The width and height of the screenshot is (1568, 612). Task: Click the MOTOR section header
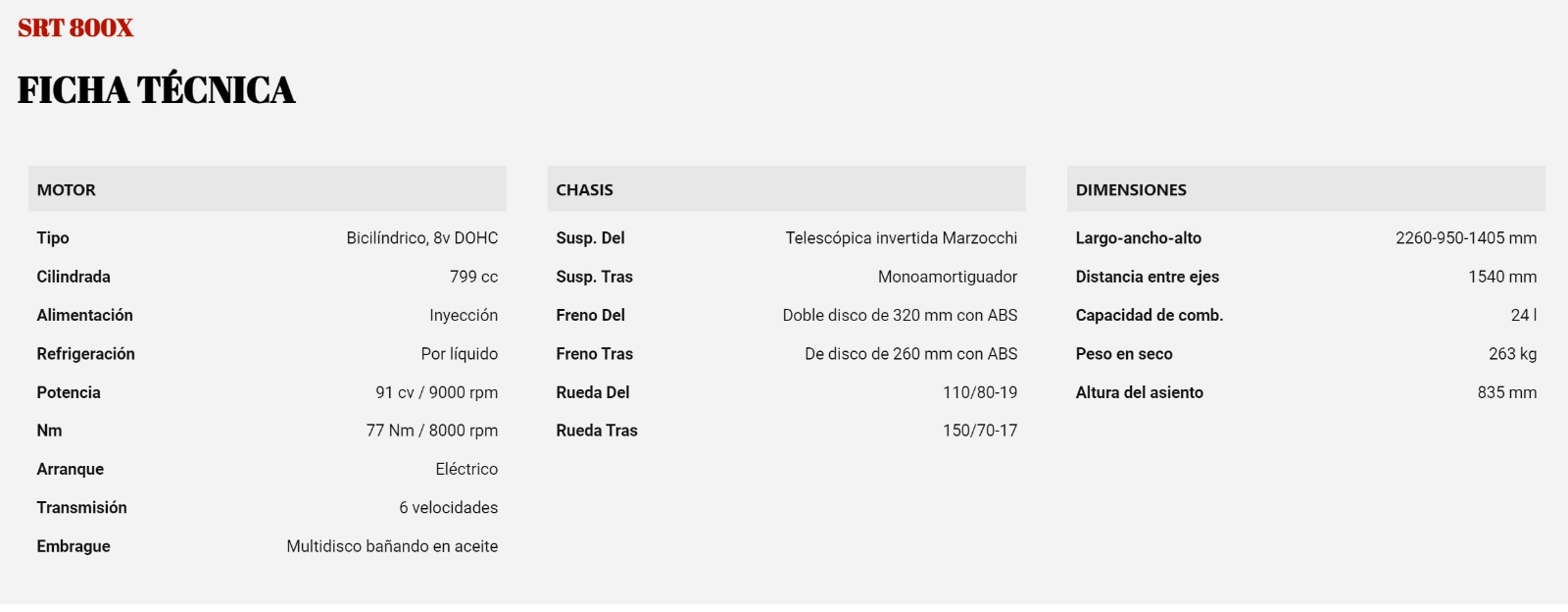[x=267, y=189]
